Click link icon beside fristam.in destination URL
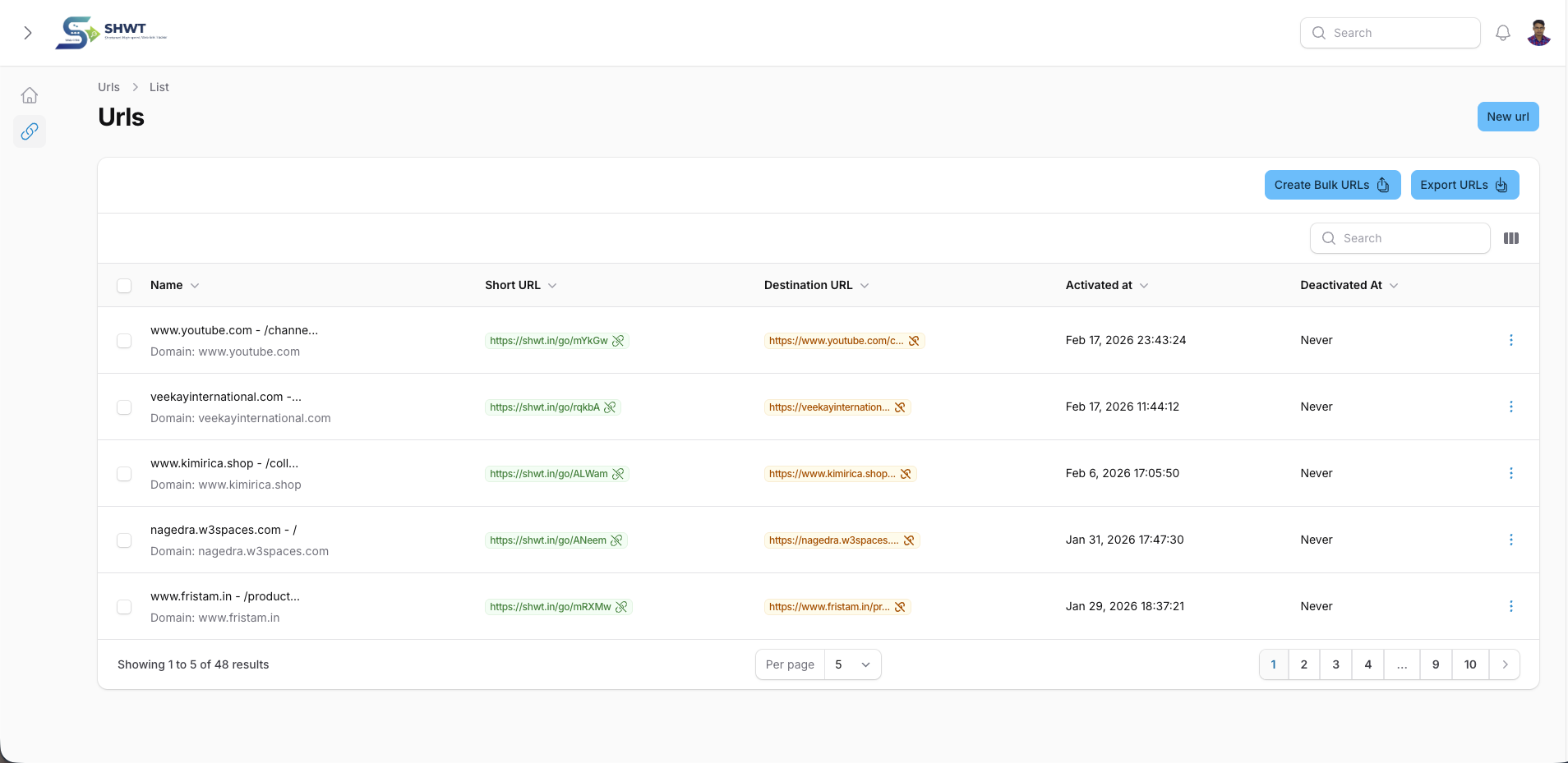 (900, 607)
